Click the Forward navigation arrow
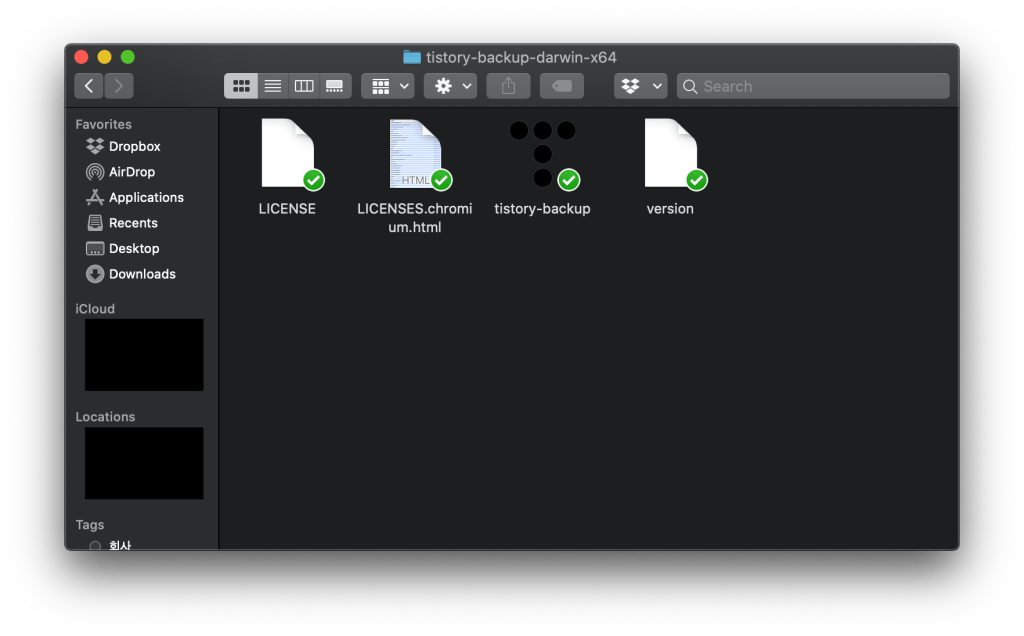 point(119,86)
